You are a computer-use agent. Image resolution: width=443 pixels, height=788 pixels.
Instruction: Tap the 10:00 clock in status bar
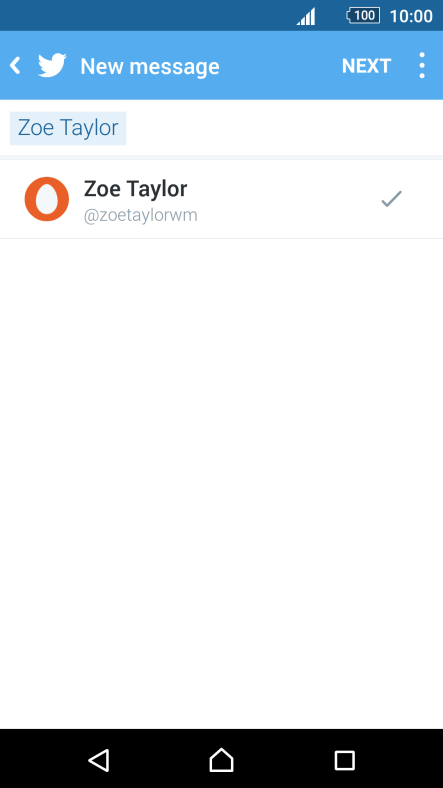click(x=411, y=16)
